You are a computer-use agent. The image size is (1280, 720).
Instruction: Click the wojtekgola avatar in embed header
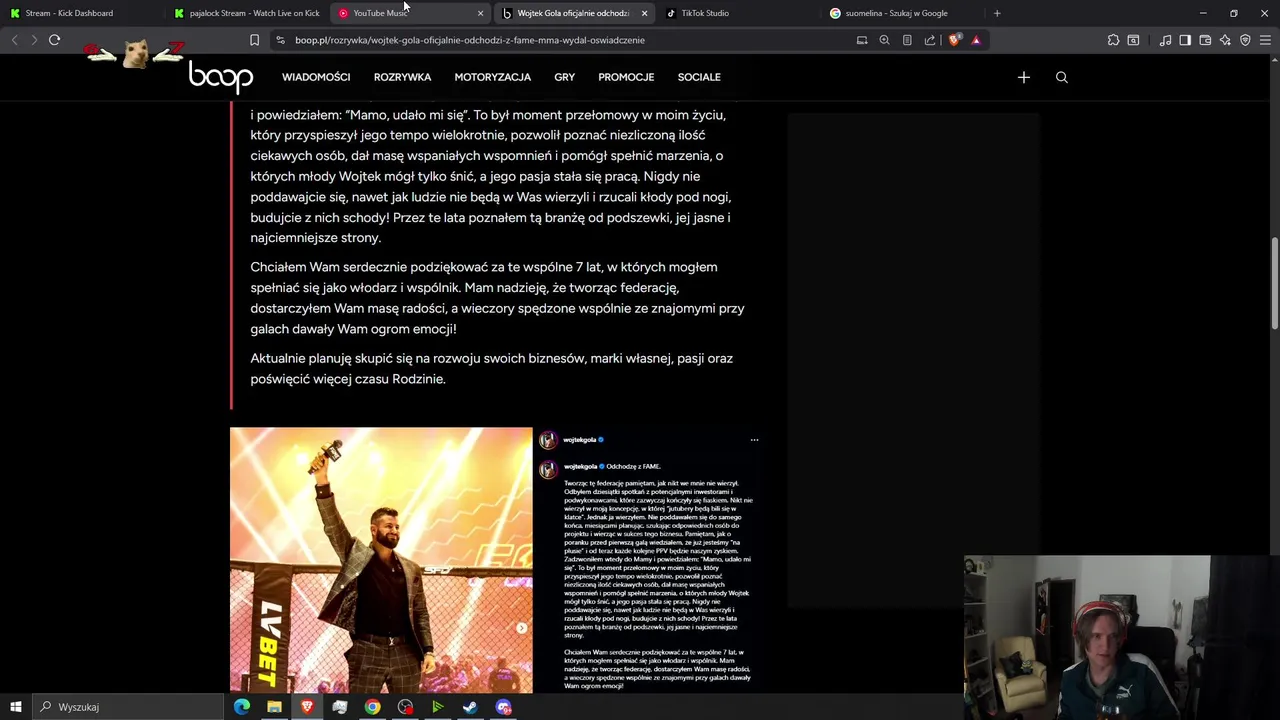click(x=548, y=440)
